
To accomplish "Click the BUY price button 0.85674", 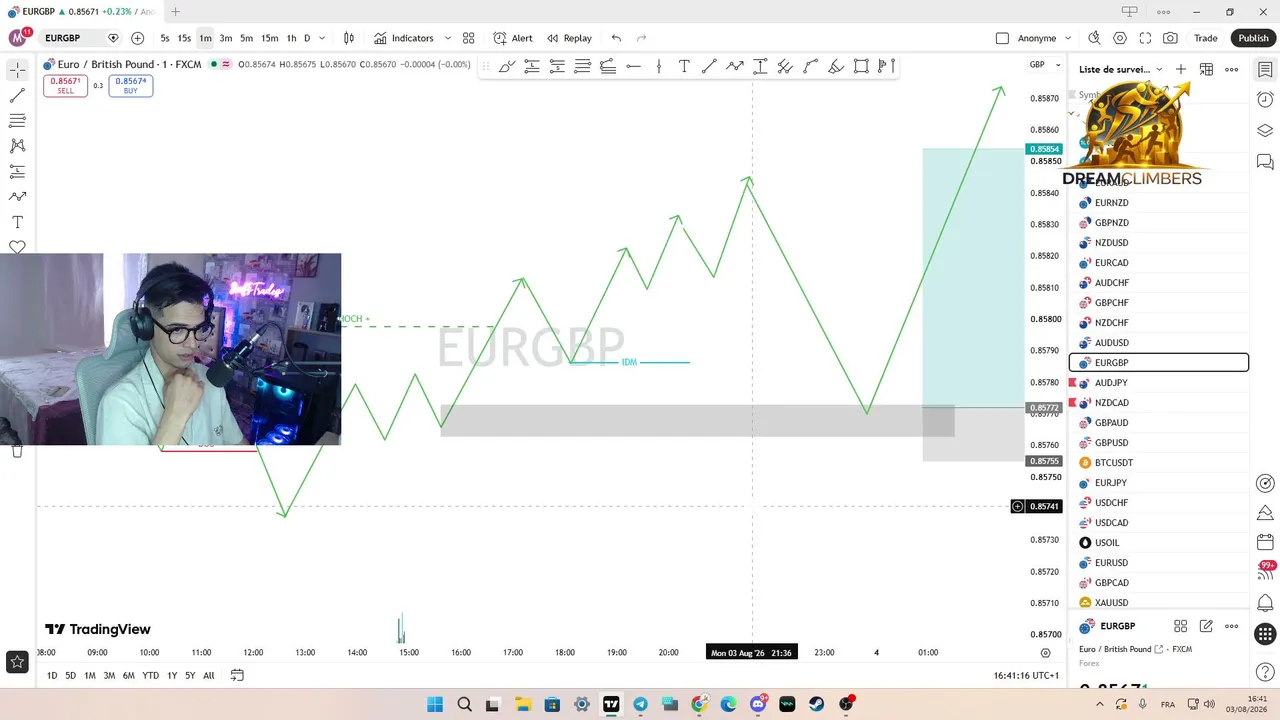I will (131, 86).
